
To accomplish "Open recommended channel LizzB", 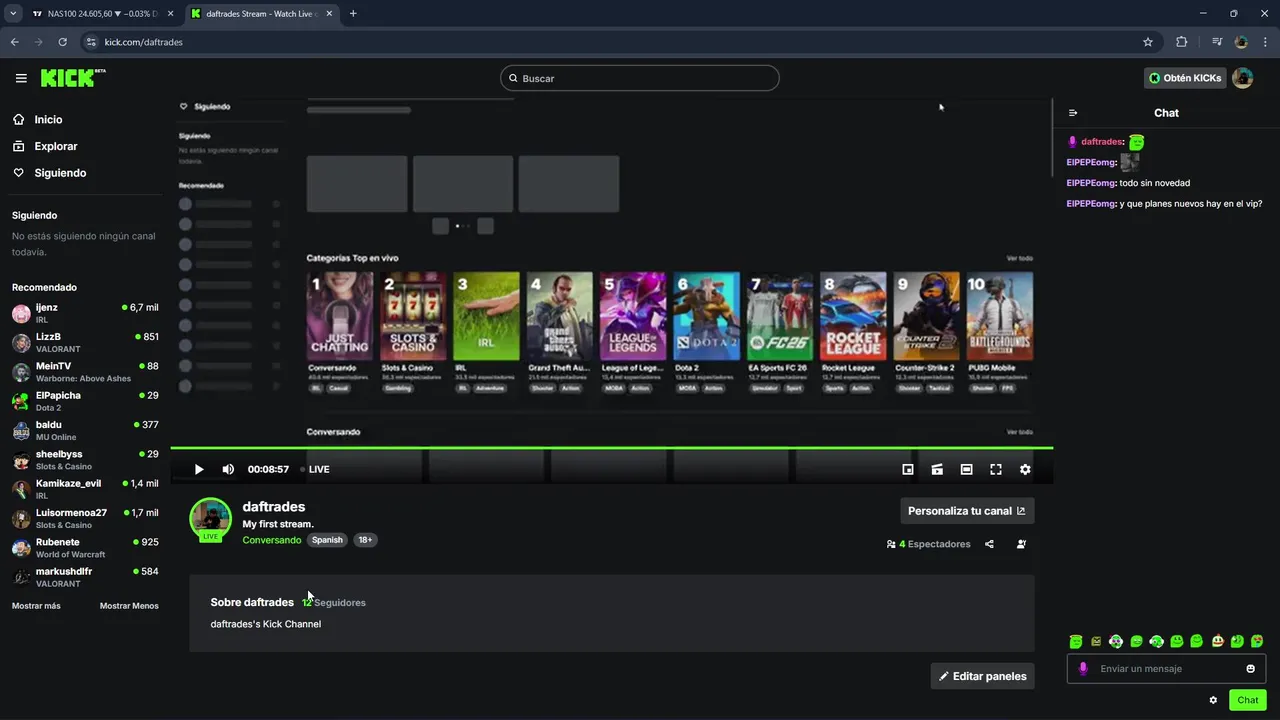I will pos(85,342).
